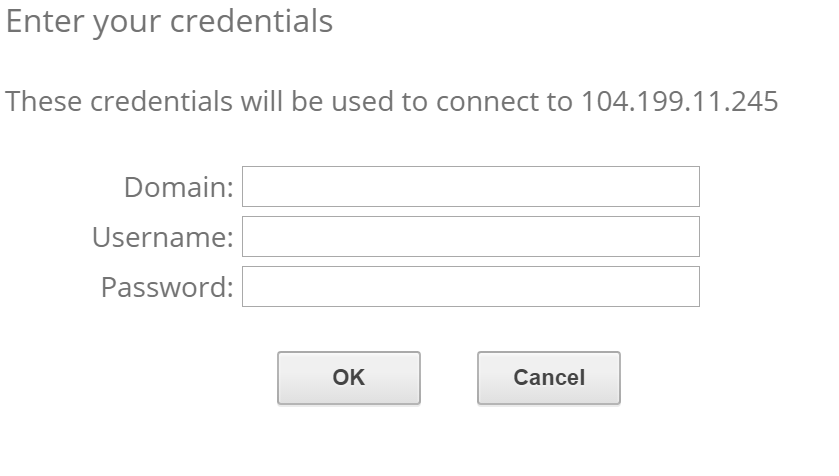Click "credentials" in the top heading
839x476 pixels.
pos(251,21)
